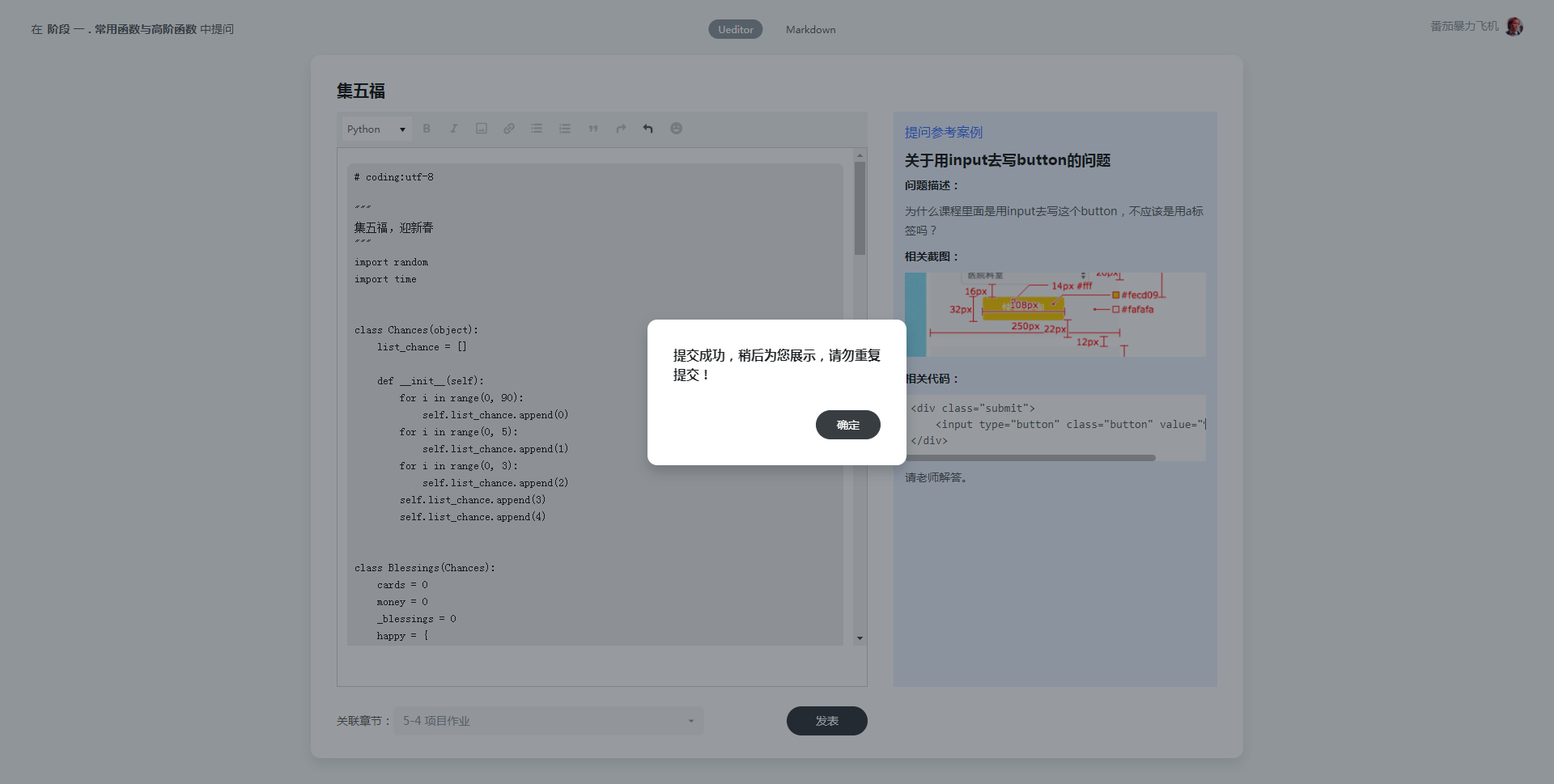Click the 'money = 0' code line

(x=402, y=602)
